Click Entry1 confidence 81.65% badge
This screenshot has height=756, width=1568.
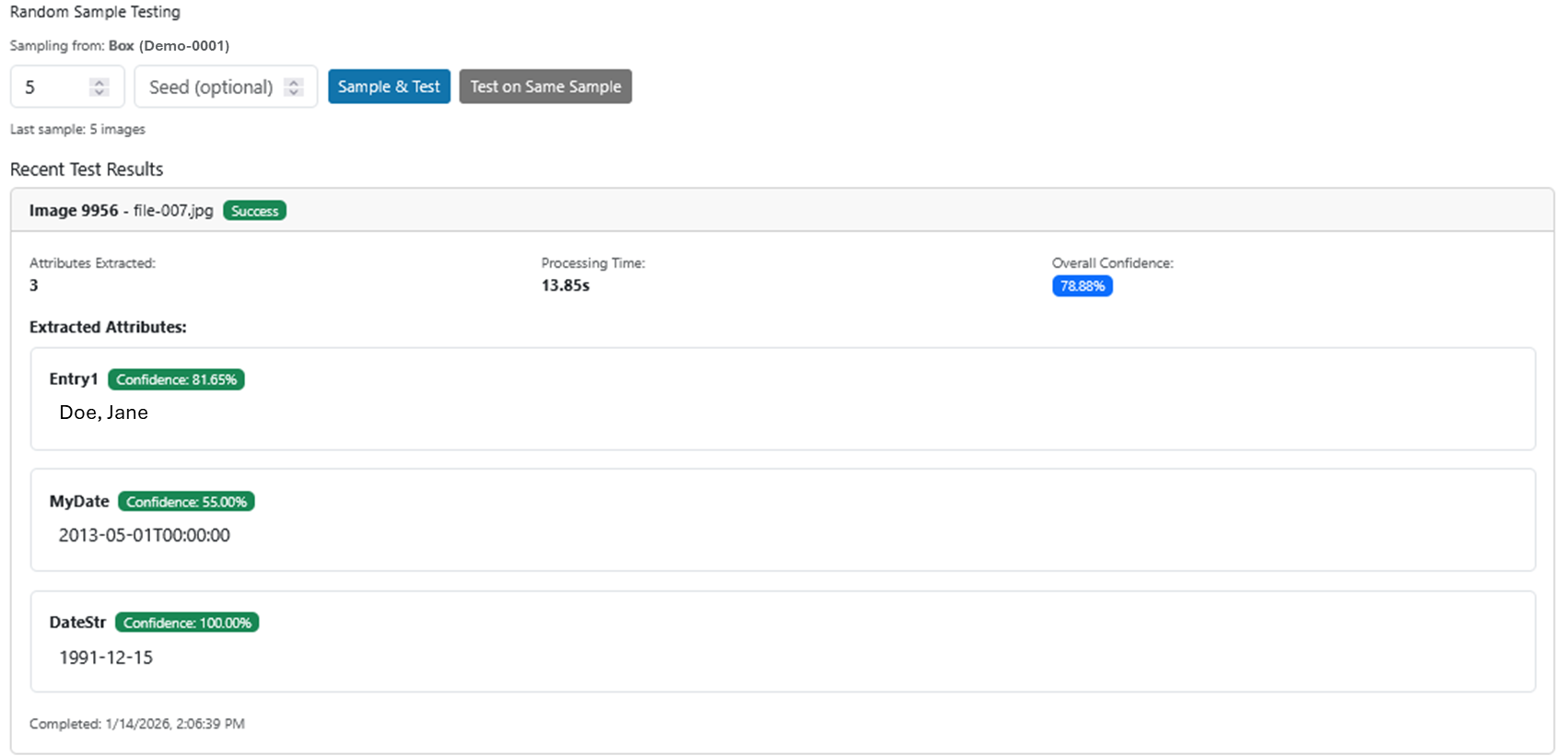[176, 379]
